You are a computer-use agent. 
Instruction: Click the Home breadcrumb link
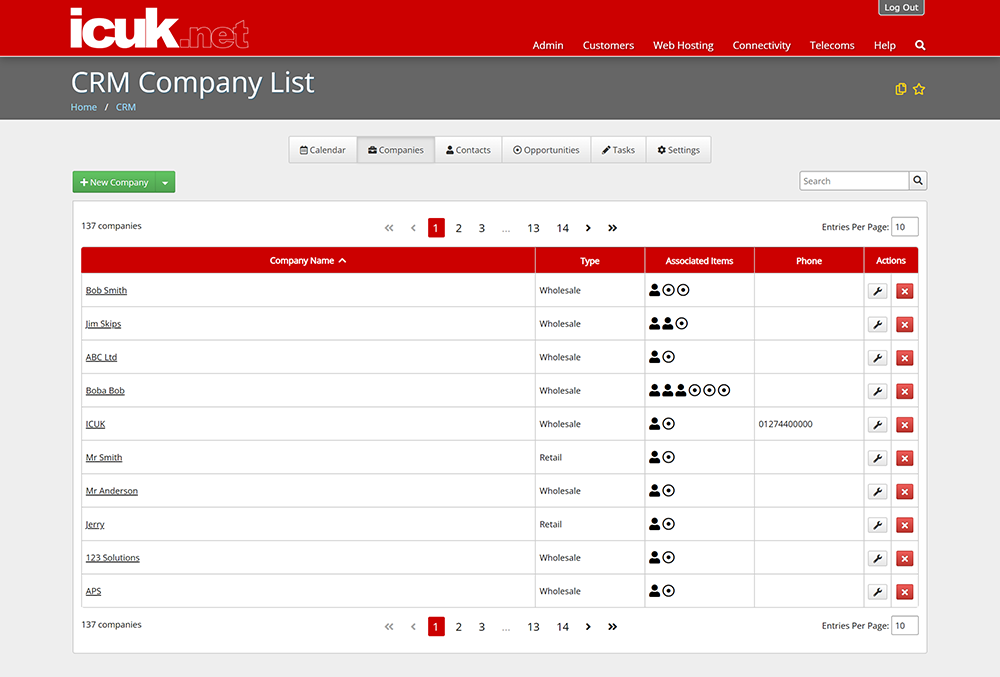pos(84,107)
